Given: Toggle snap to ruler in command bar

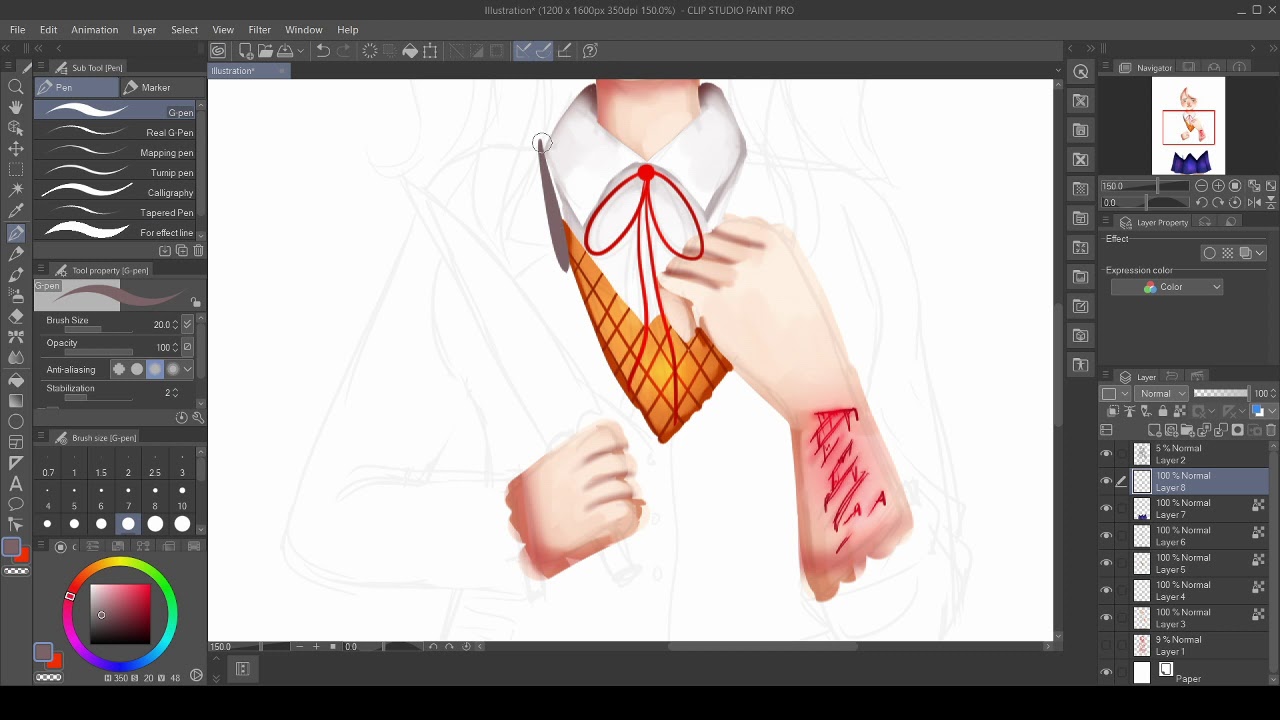Looking at the screenshot, I should pyautogui.click(x=523, y=50).
